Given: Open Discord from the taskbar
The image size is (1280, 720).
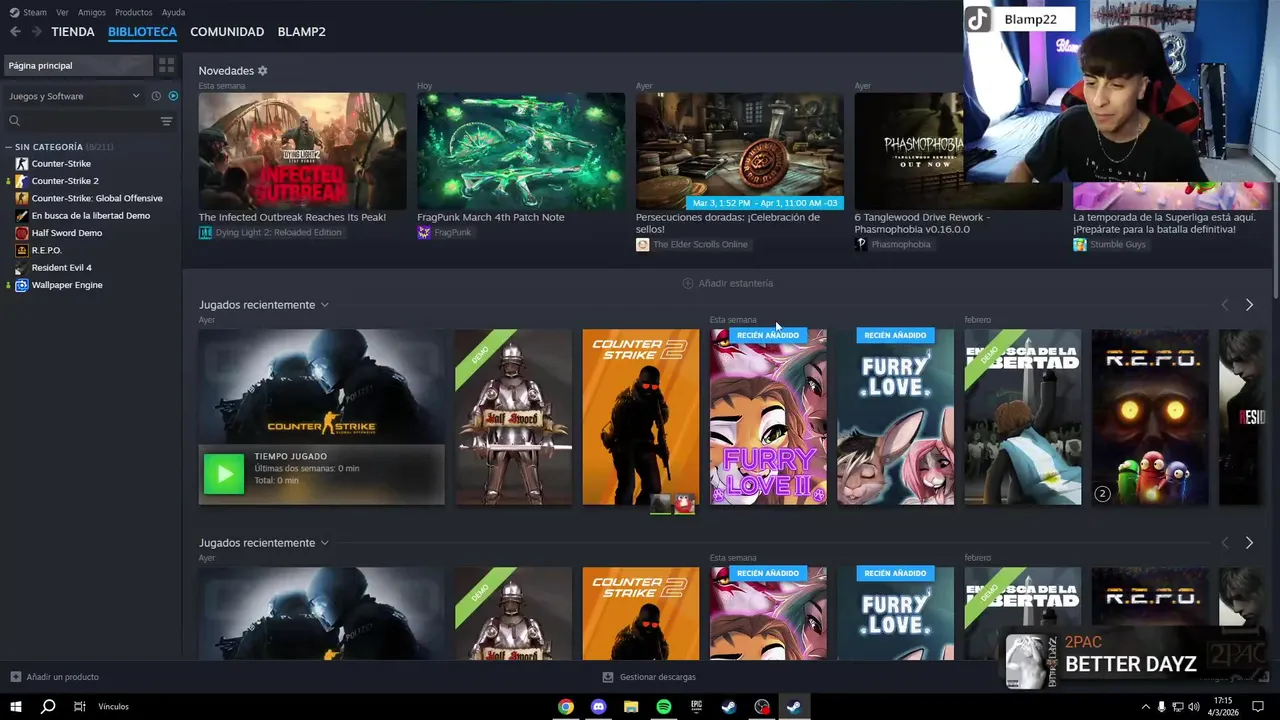Looking at the screenshot, I should tap(599, 706).
